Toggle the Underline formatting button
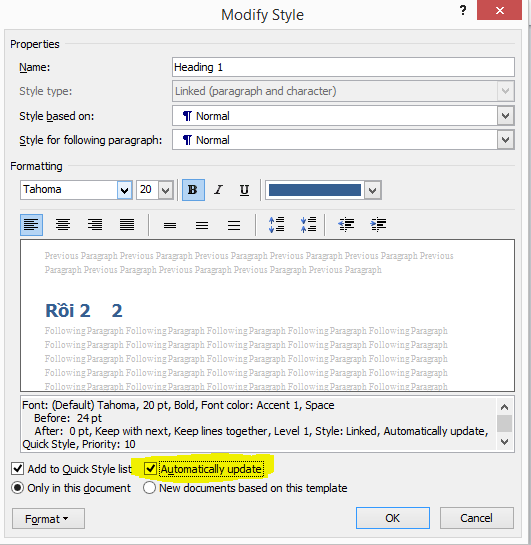The width and height of the screenshot is (531, 545). [x=244, y=190]
